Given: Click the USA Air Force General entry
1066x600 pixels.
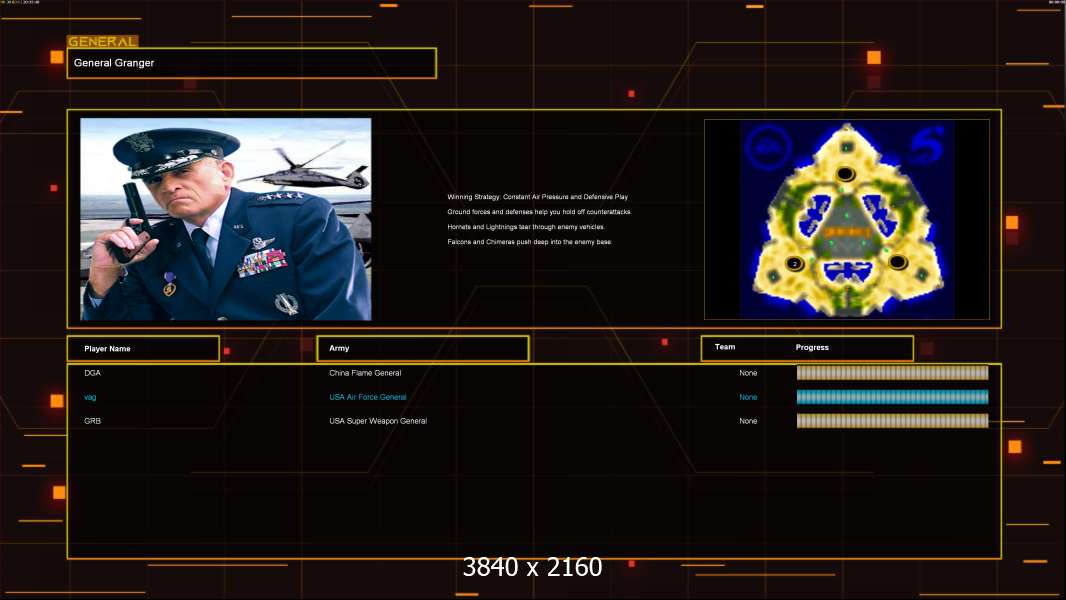Looking at the screenshot, I should (368, 398).
